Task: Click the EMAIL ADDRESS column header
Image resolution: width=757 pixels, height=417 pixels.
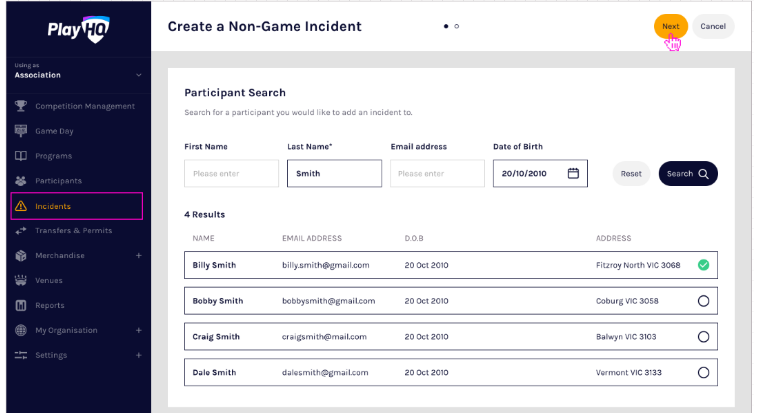Action: pyautogui.click(x=312, y=238)
